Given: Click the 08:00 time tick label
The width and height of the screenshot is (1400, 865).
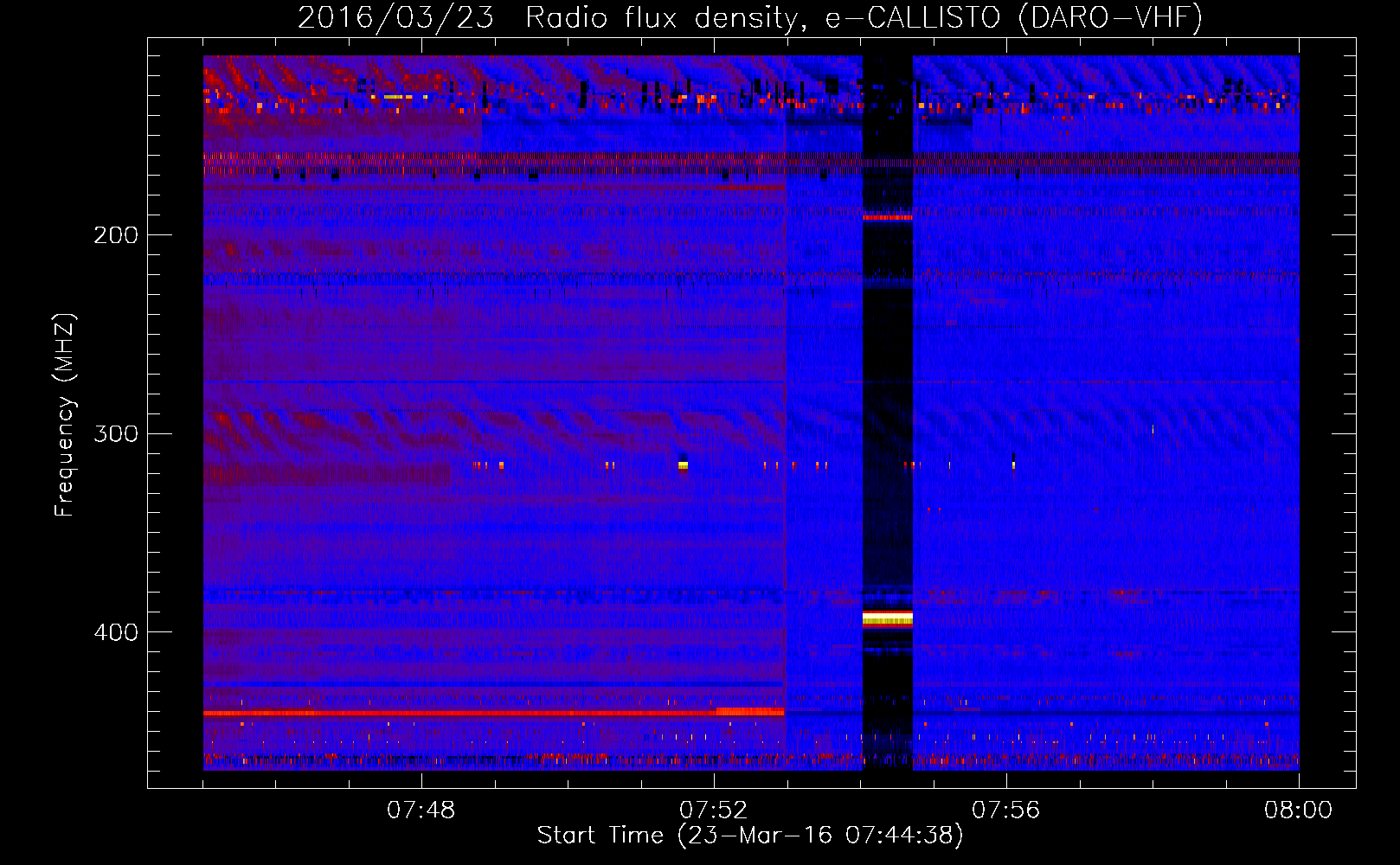Looking at the screenshot, I should tap(1298, 811).
